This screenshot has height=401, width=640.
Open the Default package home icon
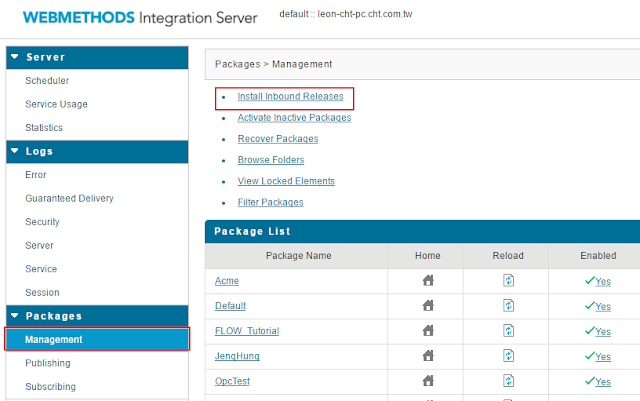click(428, 305)
